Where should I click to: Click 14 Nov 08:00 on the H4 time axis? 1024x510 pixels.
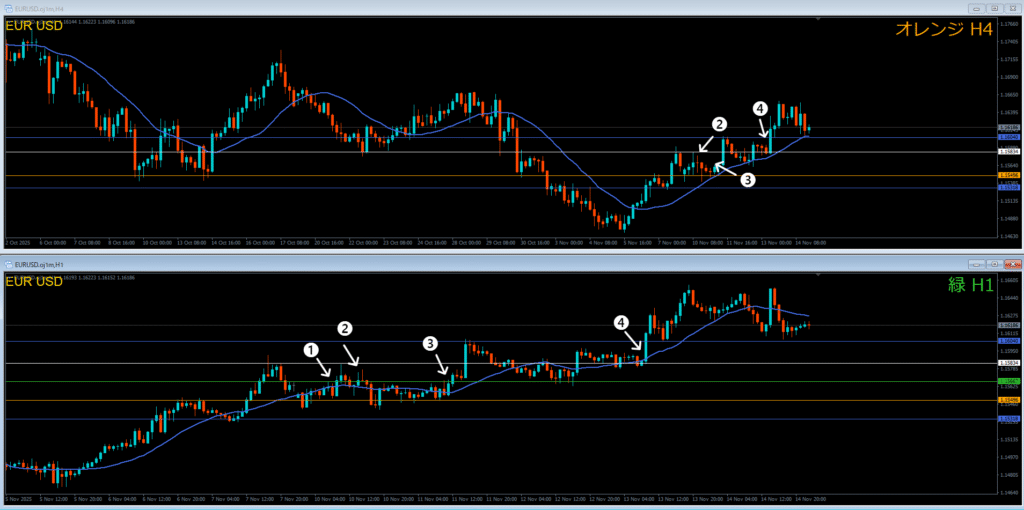(813, 242)
